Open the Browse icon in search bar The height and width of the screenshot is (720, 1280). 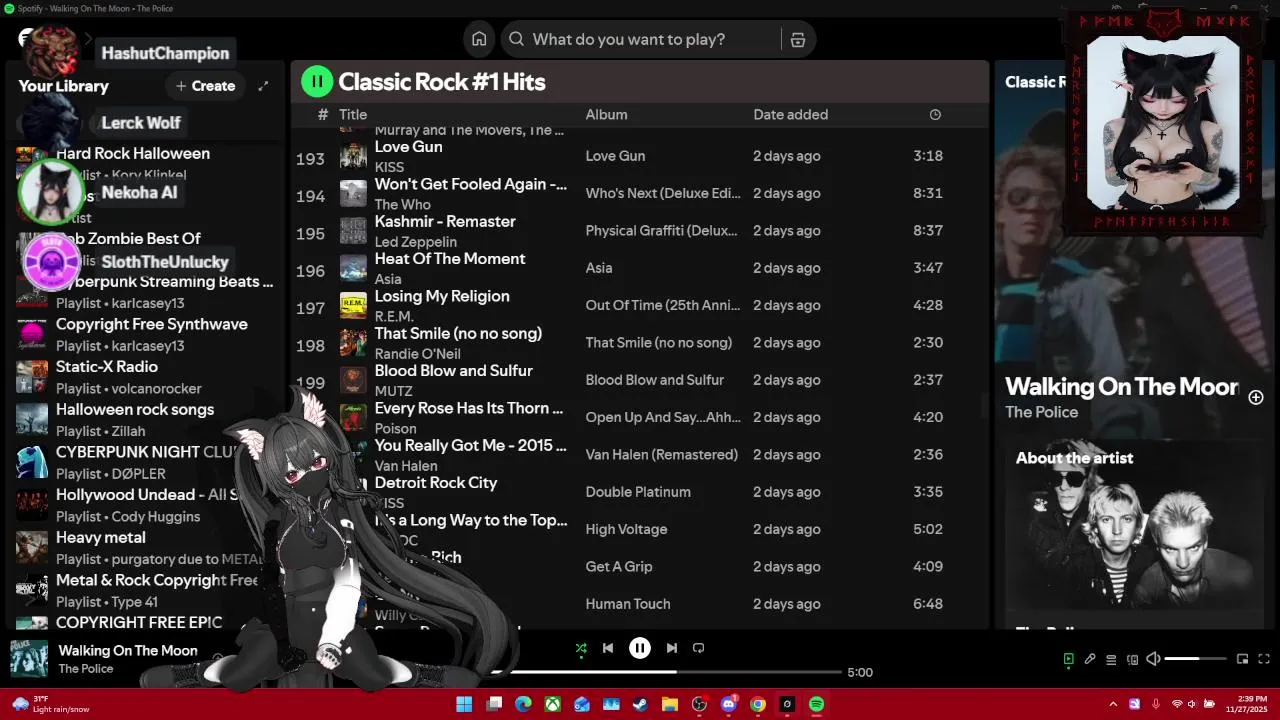pyautogui.click(x=797, y=39)
